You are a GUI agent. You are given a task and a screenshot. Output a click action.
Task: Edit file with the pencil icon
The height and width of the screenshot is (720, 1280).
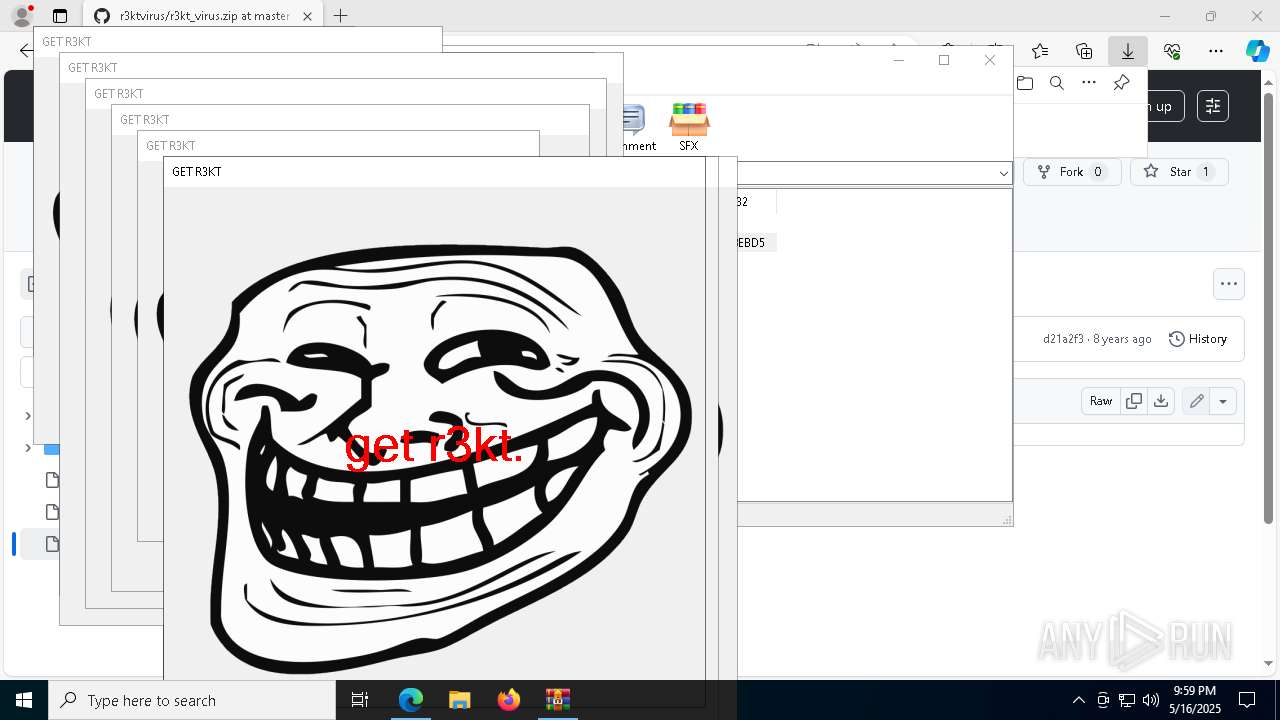1196,401
